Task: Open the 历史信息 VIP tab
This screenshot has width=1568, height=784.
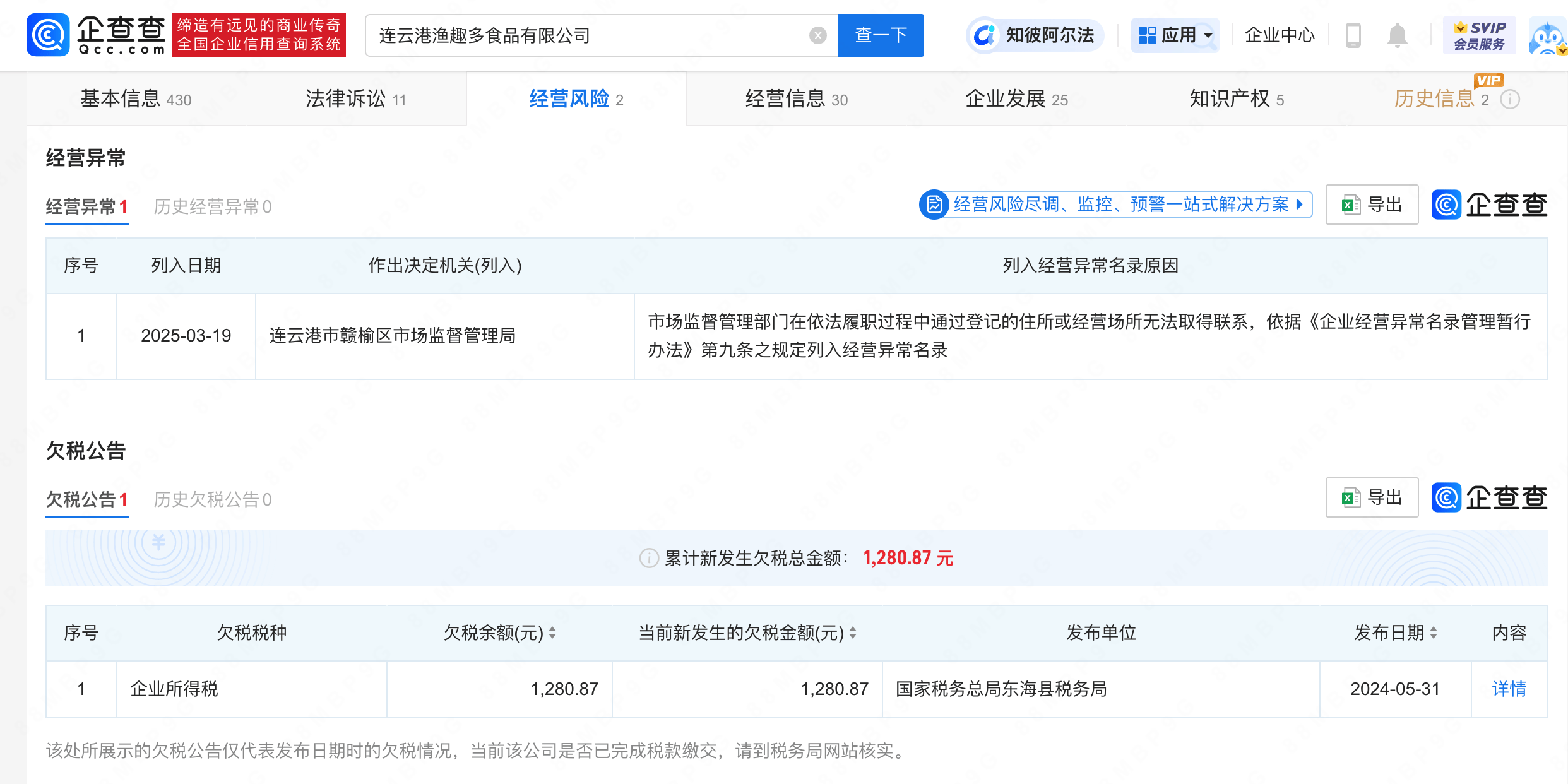Action: (1441, 99)
